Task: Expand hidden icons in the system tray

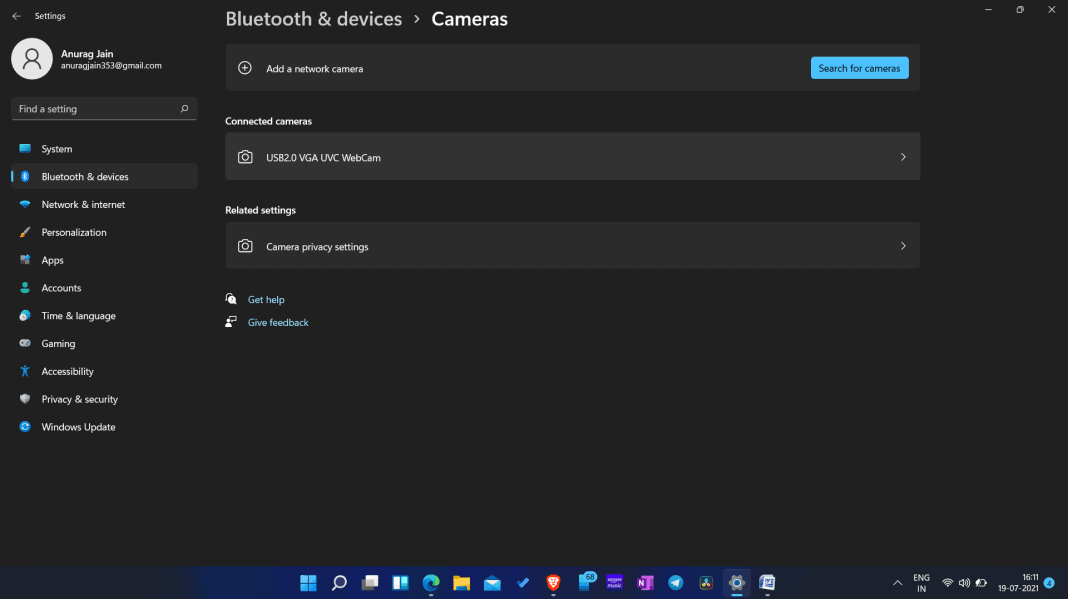Action: tap(897, 582)
